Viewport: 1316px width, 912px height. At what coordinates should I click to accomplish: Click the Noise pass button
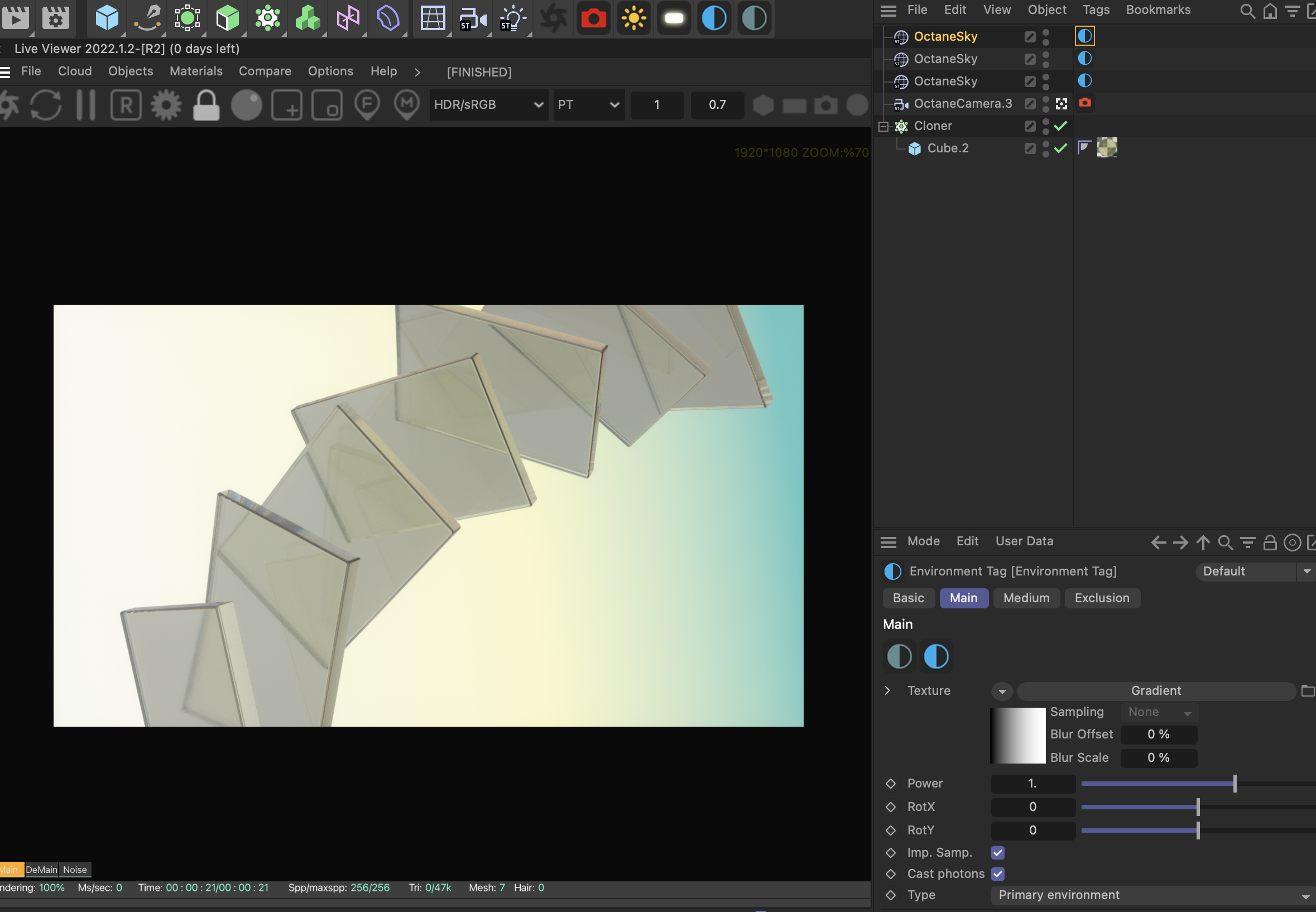75,870
